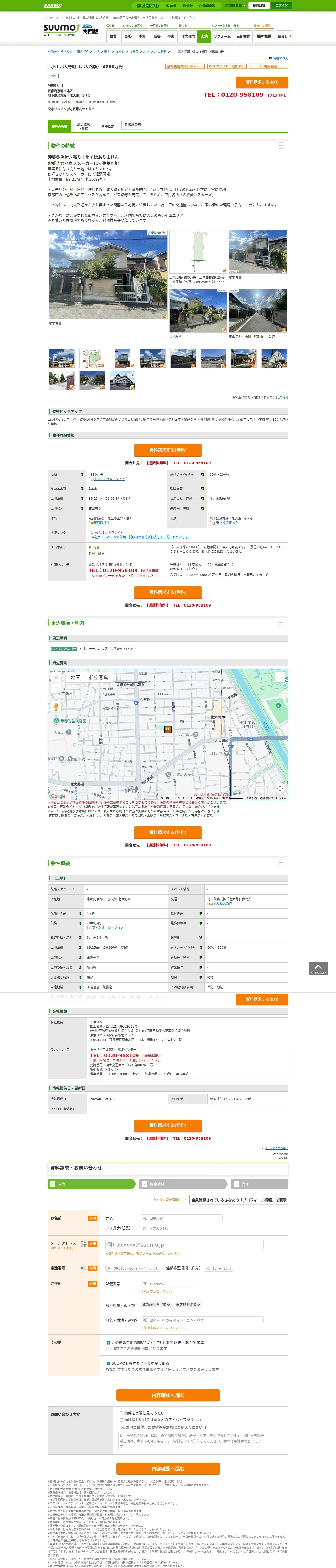Zoom out on the map
Image resolution: width=336 pixels, height=1568 pixels.
coord(56,687)
